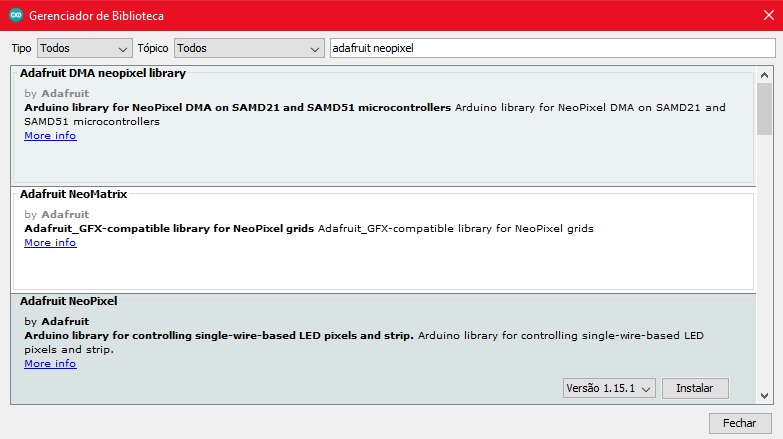Open the Versão 1.15.1 version dropdown
This screenshot has width=783, height=439.
click(x=609, y=388)
